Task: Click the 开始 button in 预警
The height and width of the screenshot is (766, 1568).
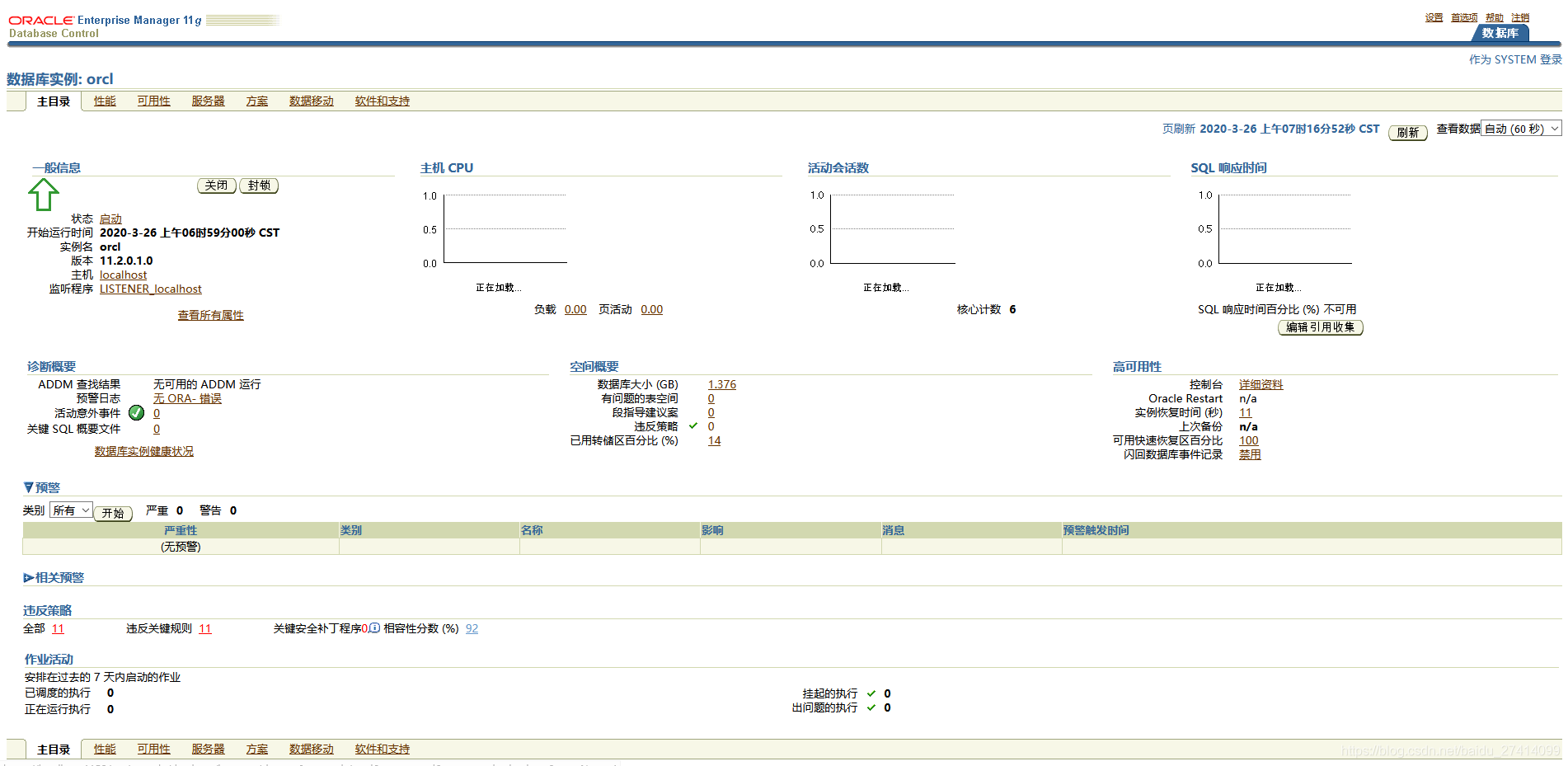Action: pos(113,513)
